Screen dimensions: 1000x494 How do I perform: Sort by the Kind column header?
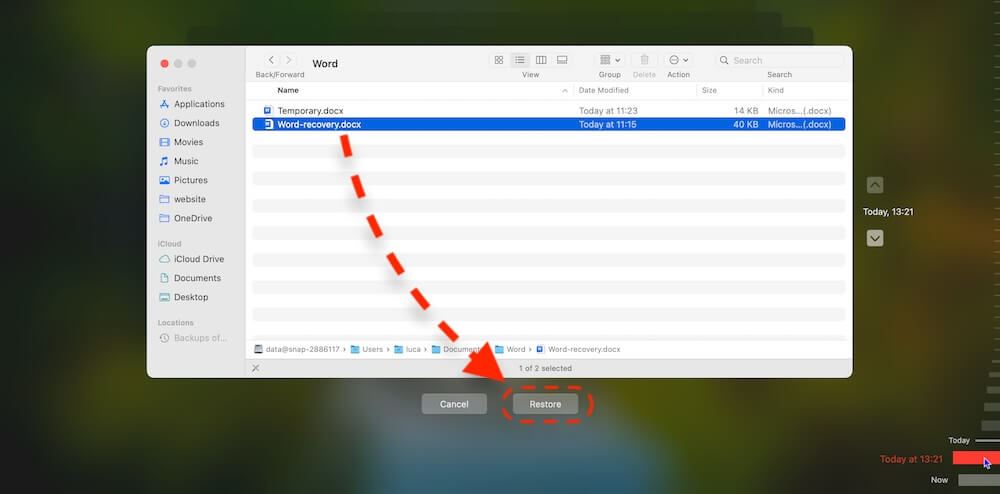point(776,91)
